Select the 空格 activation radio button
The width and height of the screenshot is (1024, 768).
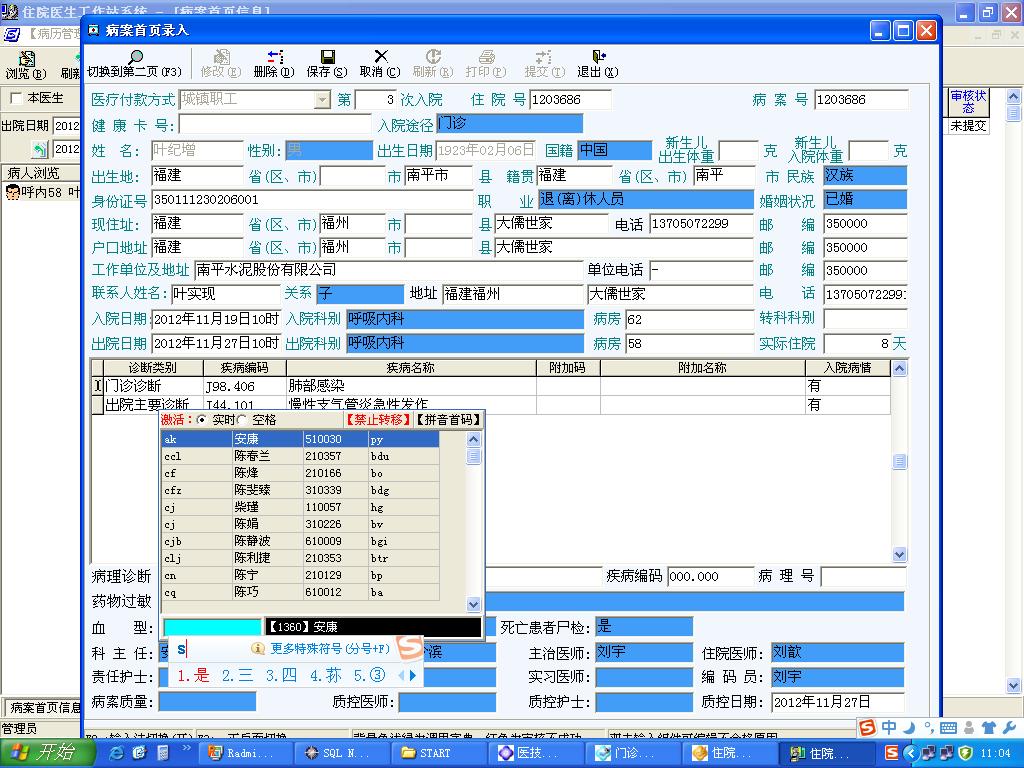242,419
